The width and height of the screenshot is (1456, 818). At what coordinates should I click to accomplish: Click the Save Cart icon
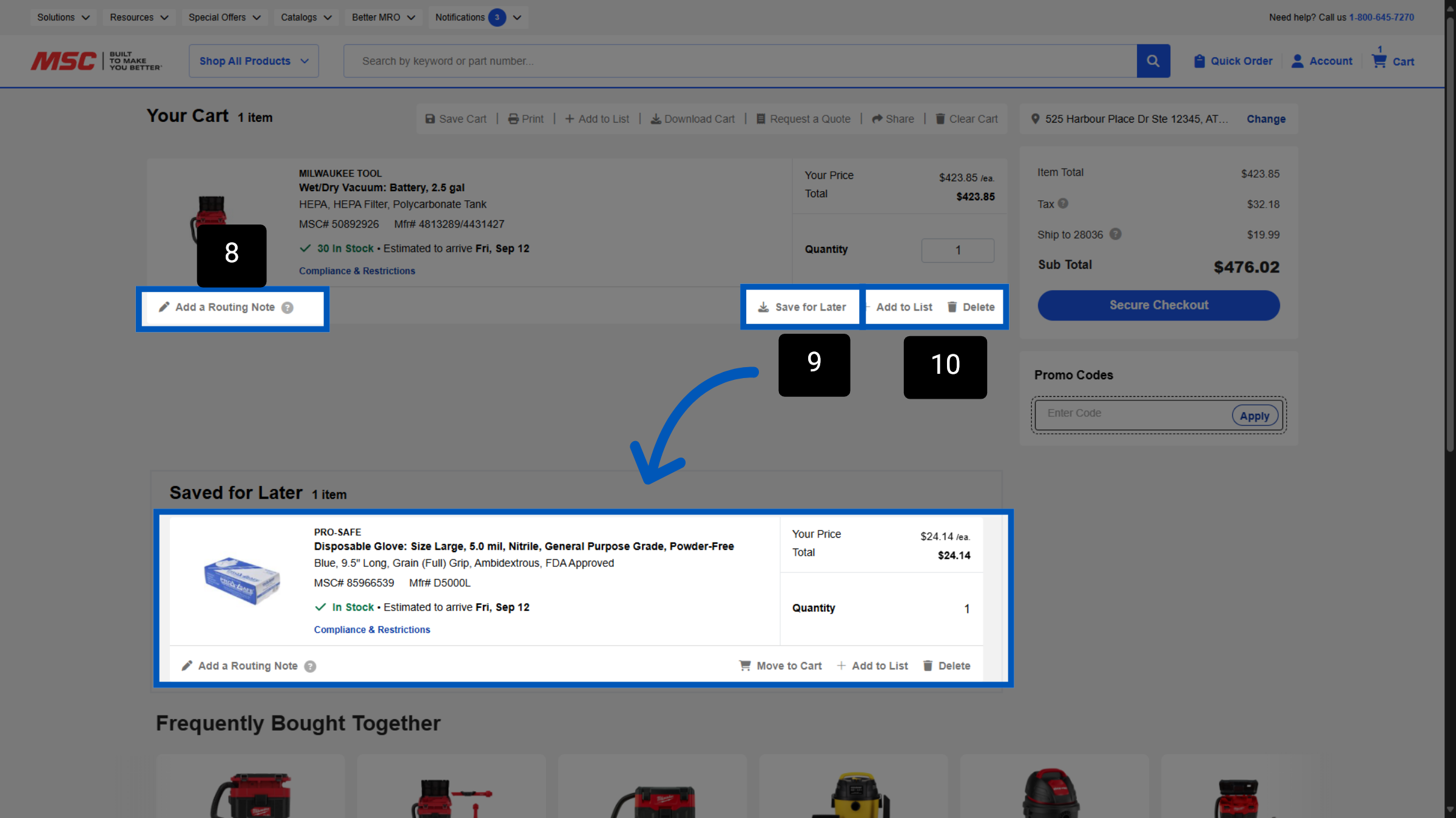(430, 119)
